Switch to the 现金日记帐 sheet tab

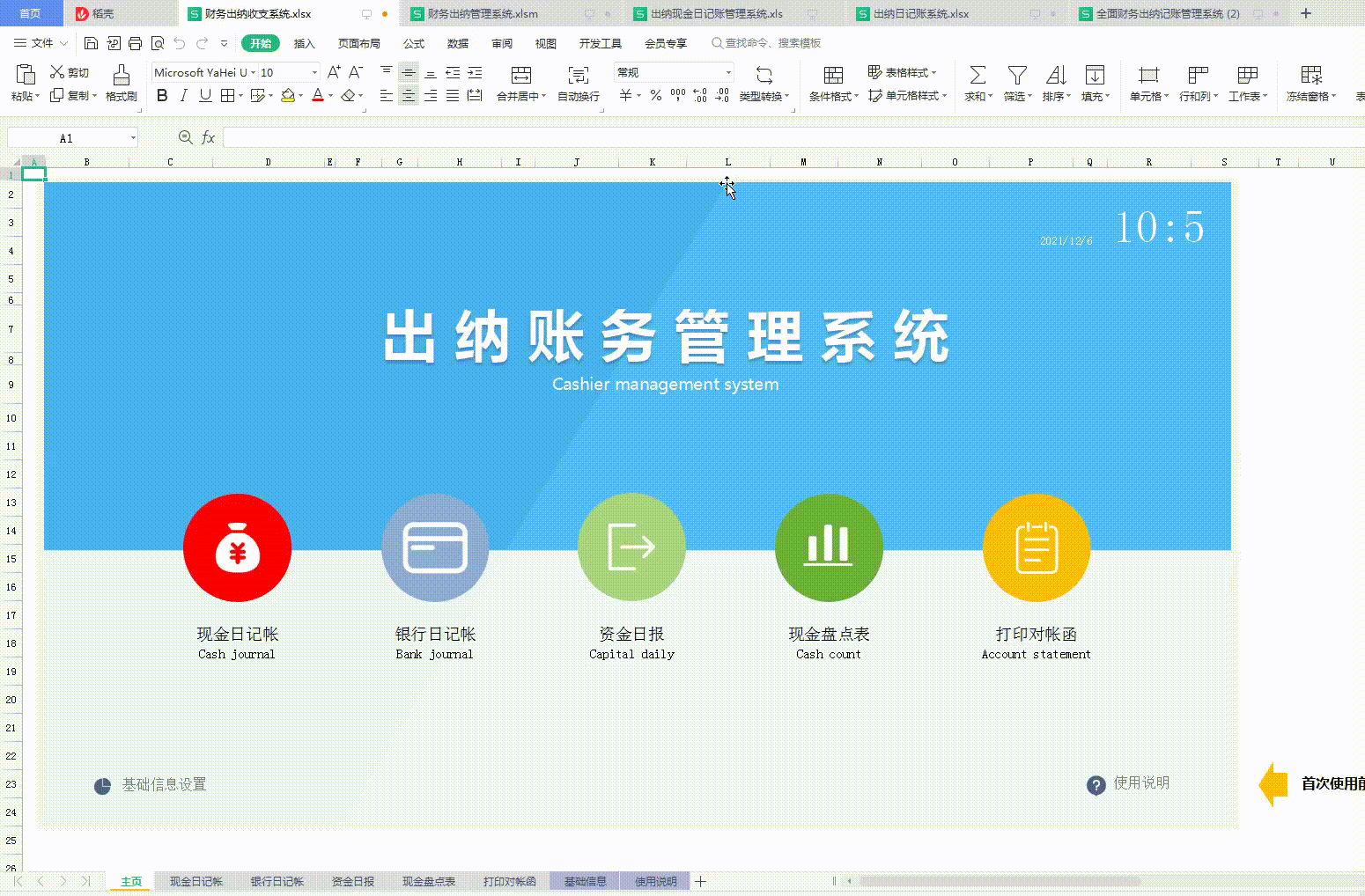tap(195, 880)
